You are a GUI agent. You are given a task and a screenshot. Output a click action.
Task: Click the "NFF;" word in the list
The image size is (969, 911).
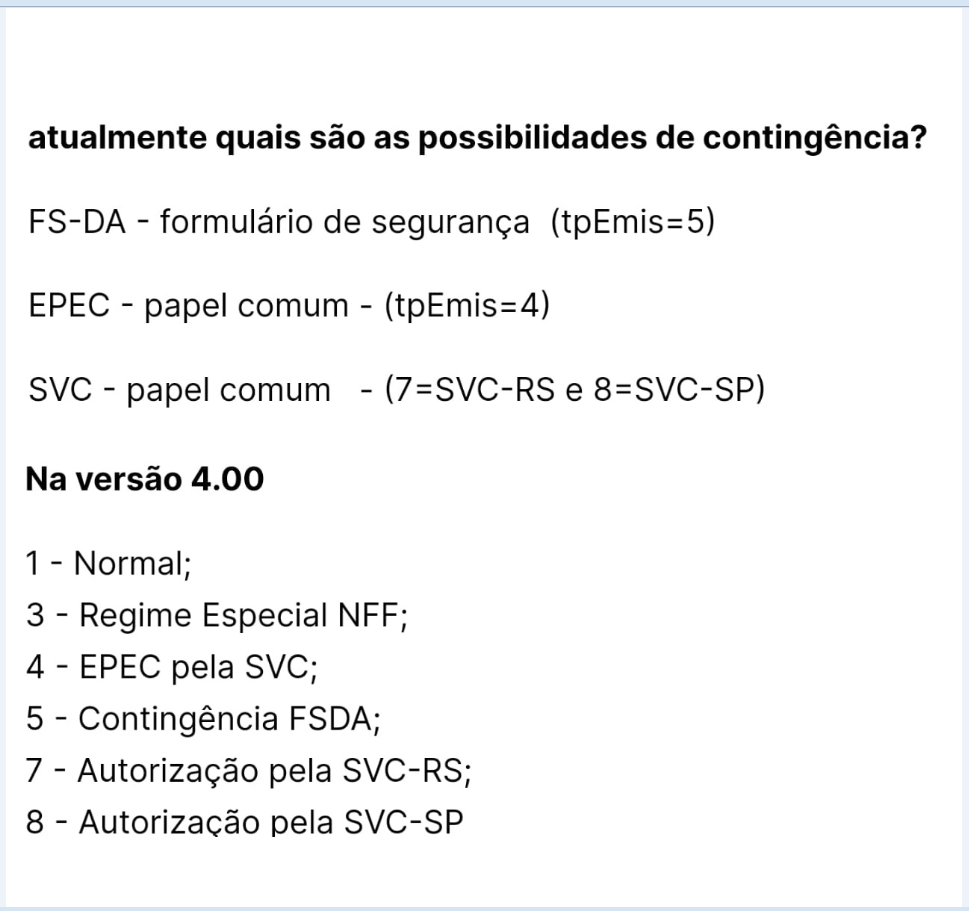click(x=372, y=615)
